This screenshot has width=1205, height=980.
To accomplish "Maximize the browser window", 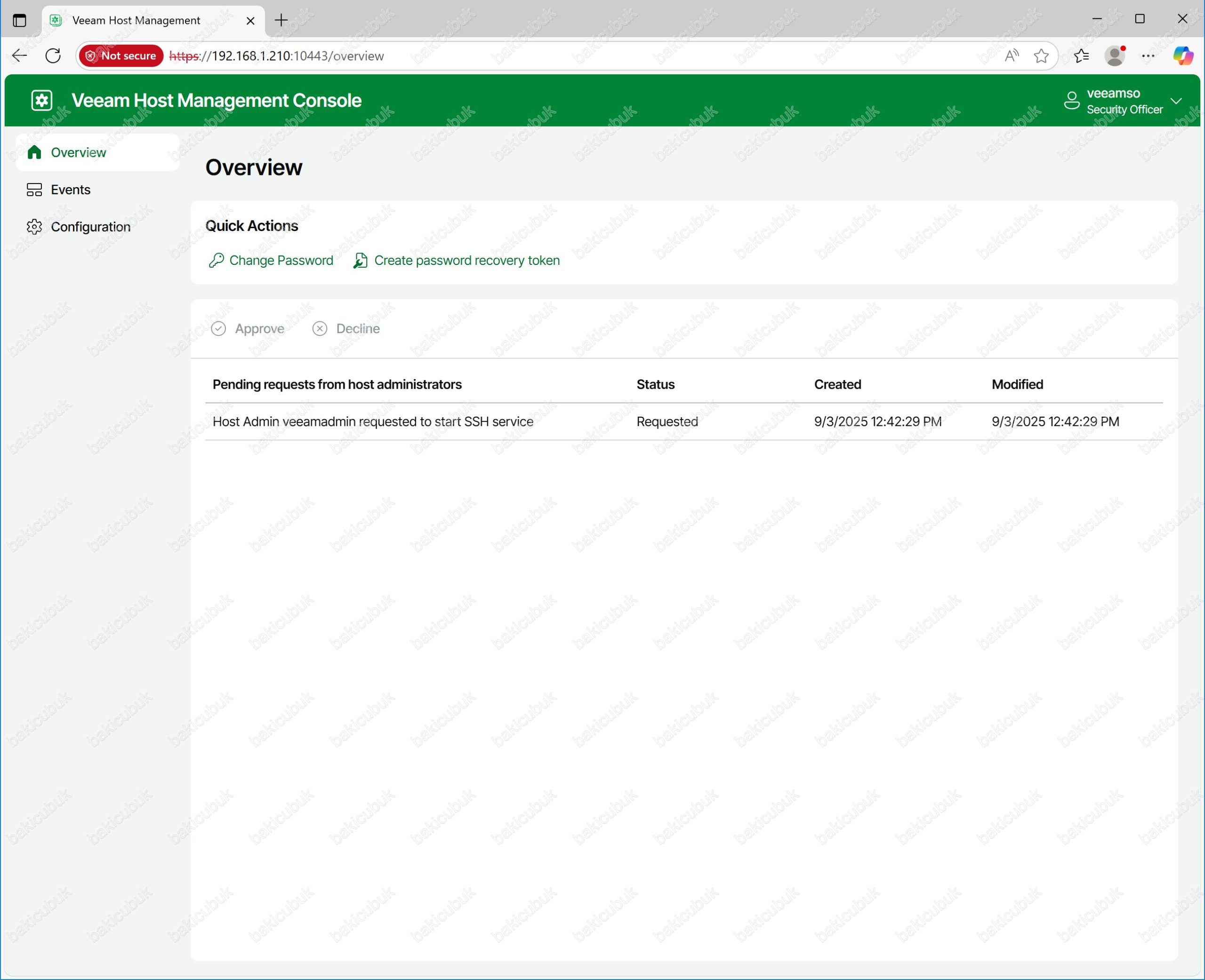I will tap(1140, 19).
